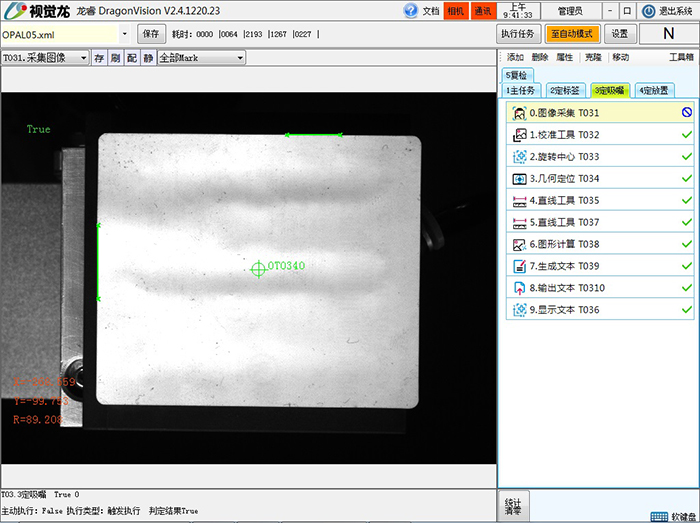The height and width of the screenshot is (523, 700).
Task: Click the image acquisition T031 tool icon
Action: [519, 113]
